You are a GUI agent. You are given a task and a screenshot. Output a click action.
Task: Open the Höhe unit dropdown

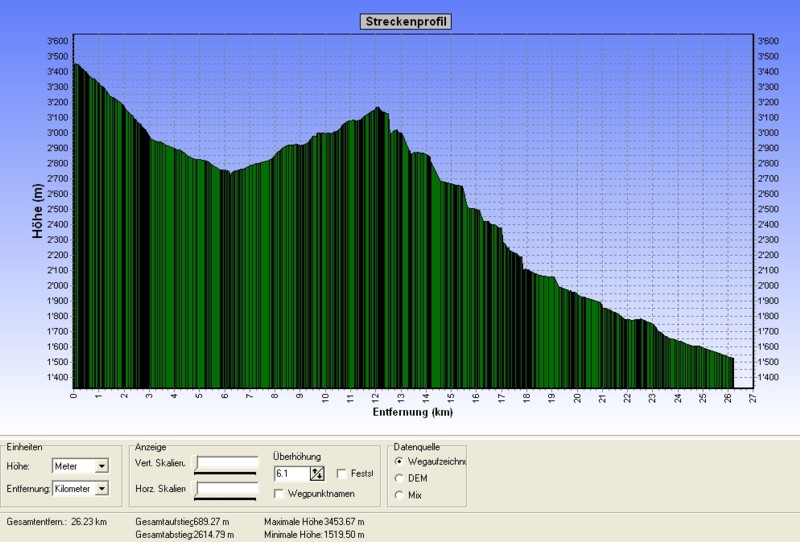[x=102, y=466]
